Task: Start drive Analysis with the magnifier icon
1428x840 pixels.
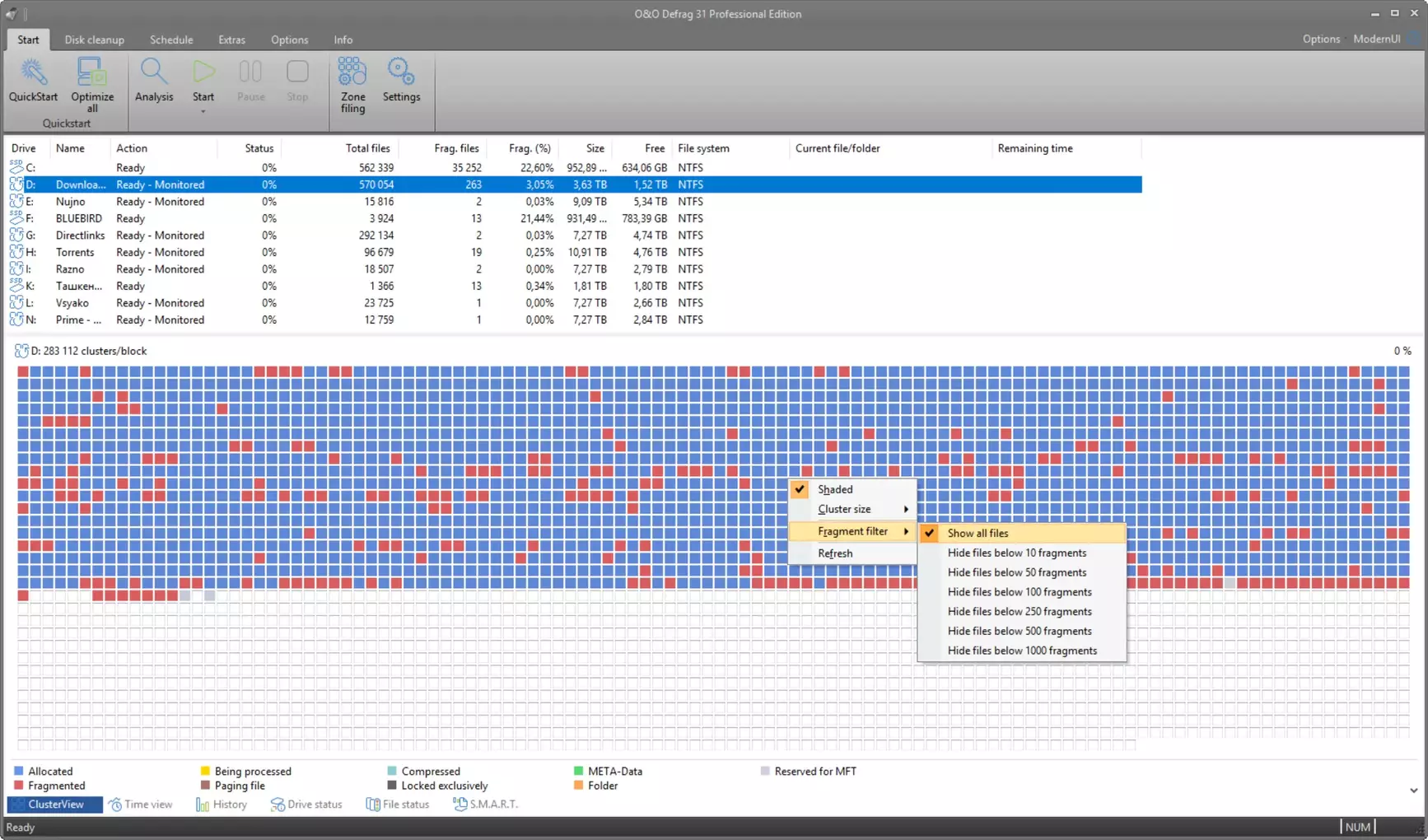Action: (x=154, y=80)
